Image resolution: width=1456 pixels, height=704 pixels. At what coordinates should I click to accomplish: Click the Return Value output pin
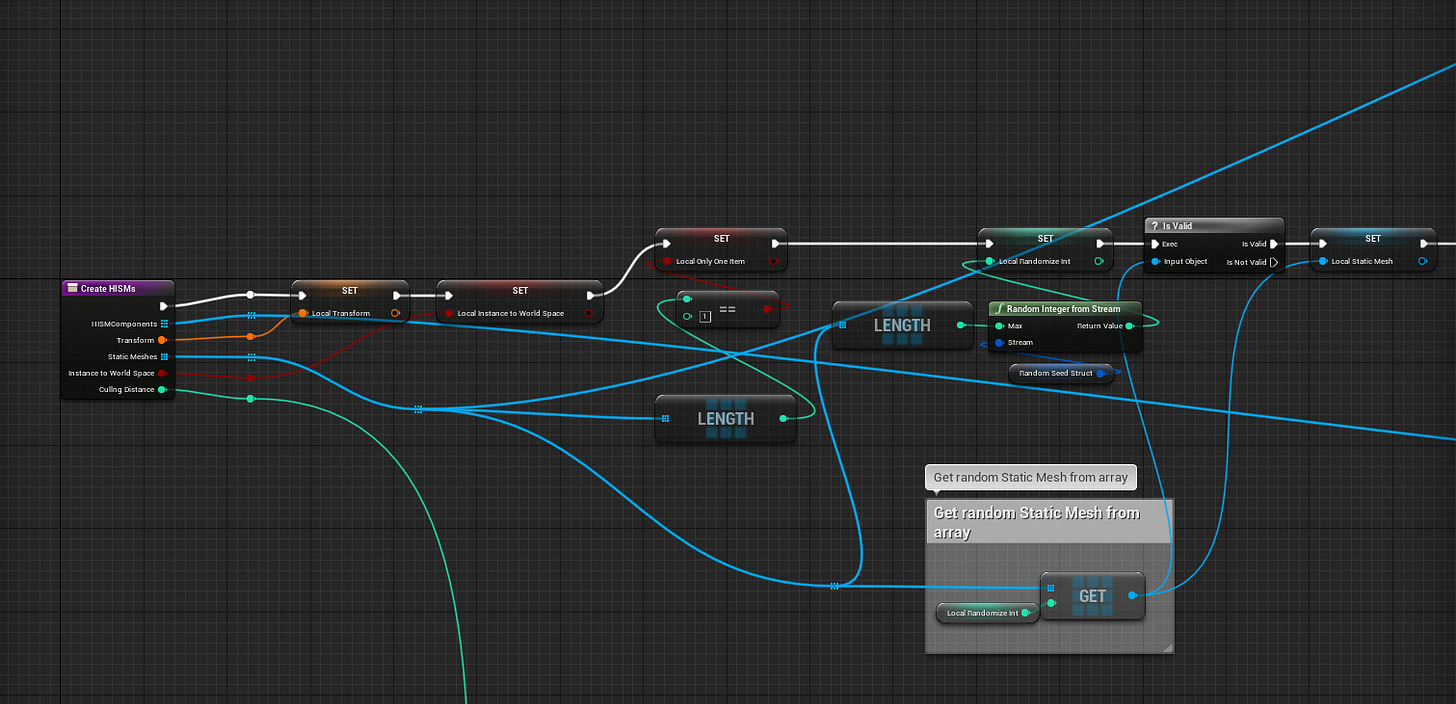(1129, 326)
